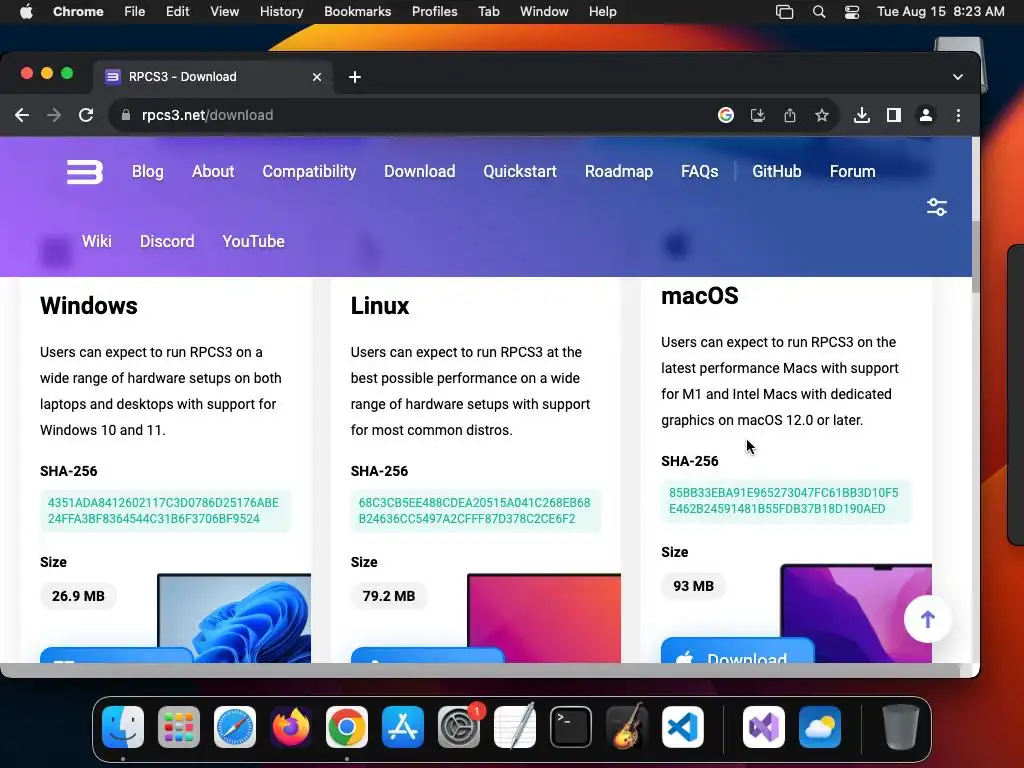Open the Chrome profile avatar
1024x768 pixels.
[925, 116]
